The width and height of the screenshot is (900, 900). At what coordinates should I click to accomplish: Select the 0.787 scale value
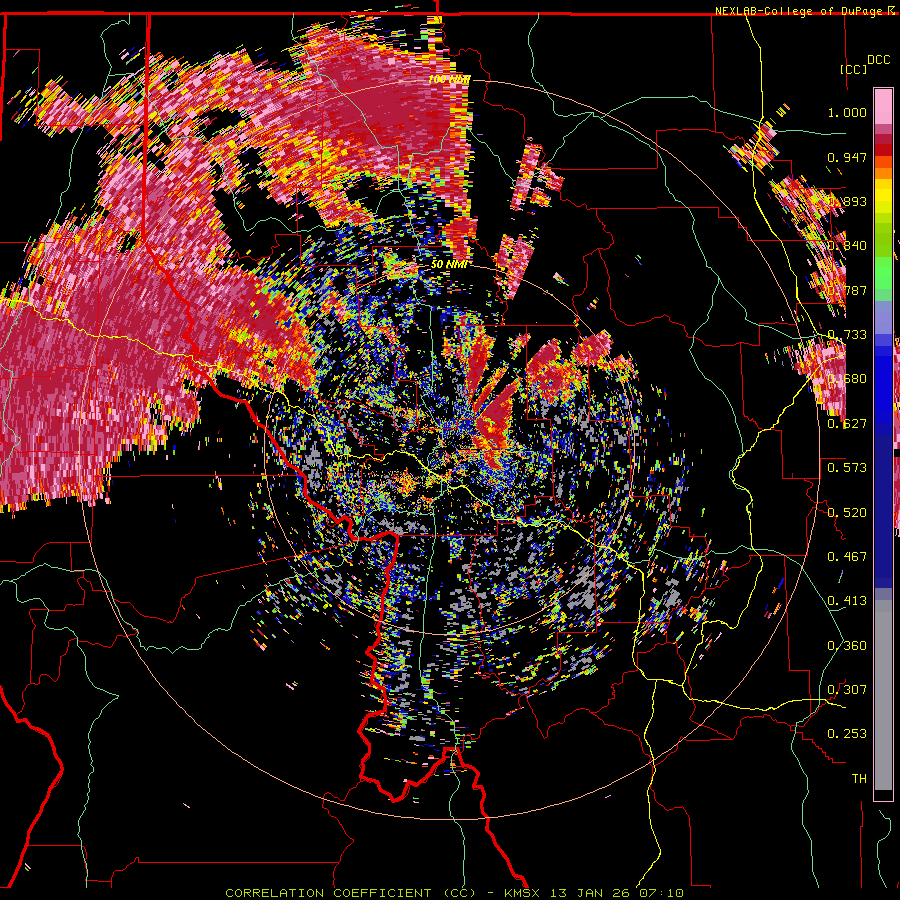pos(847,290)
